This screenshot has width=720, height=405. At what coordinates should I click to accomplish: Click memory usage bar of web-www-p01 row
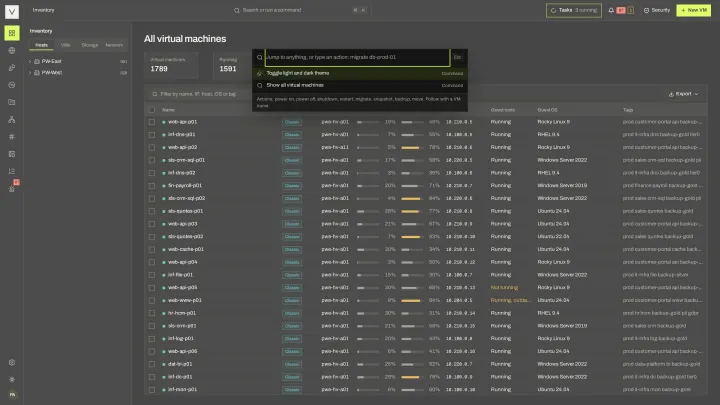point(413,300)
